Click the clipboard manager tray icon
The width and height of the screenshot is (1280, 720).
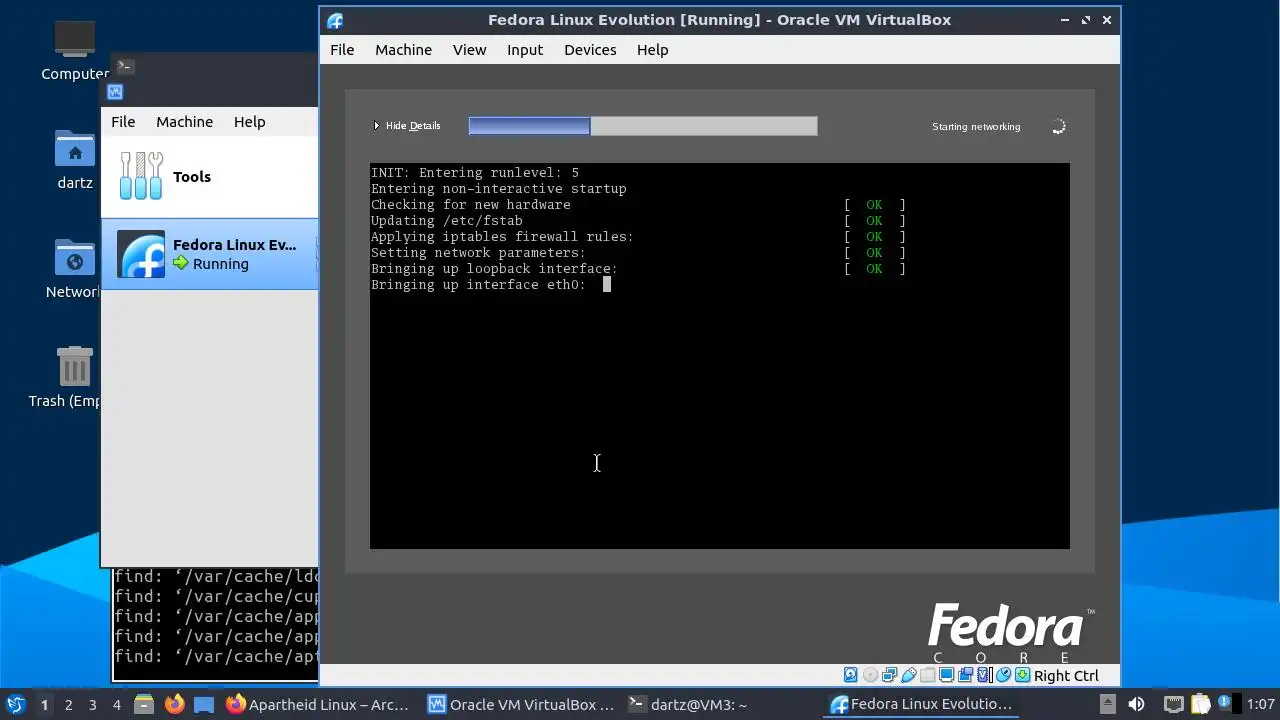[1201, 704]
